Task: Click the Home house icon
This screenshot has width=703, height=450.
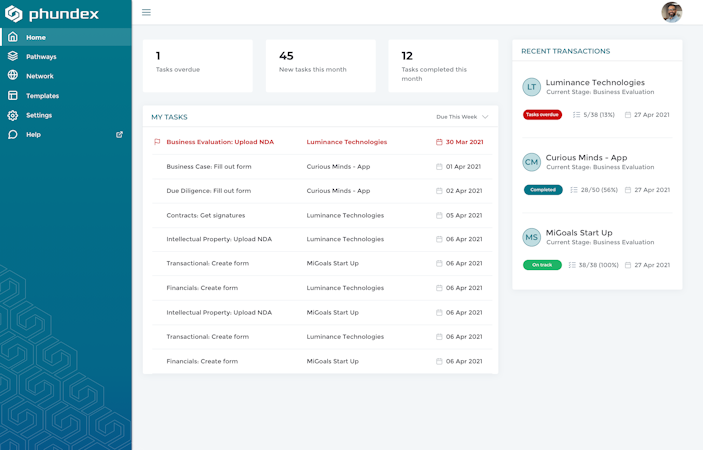Action: pyautogui.click(x=13, y=37)
